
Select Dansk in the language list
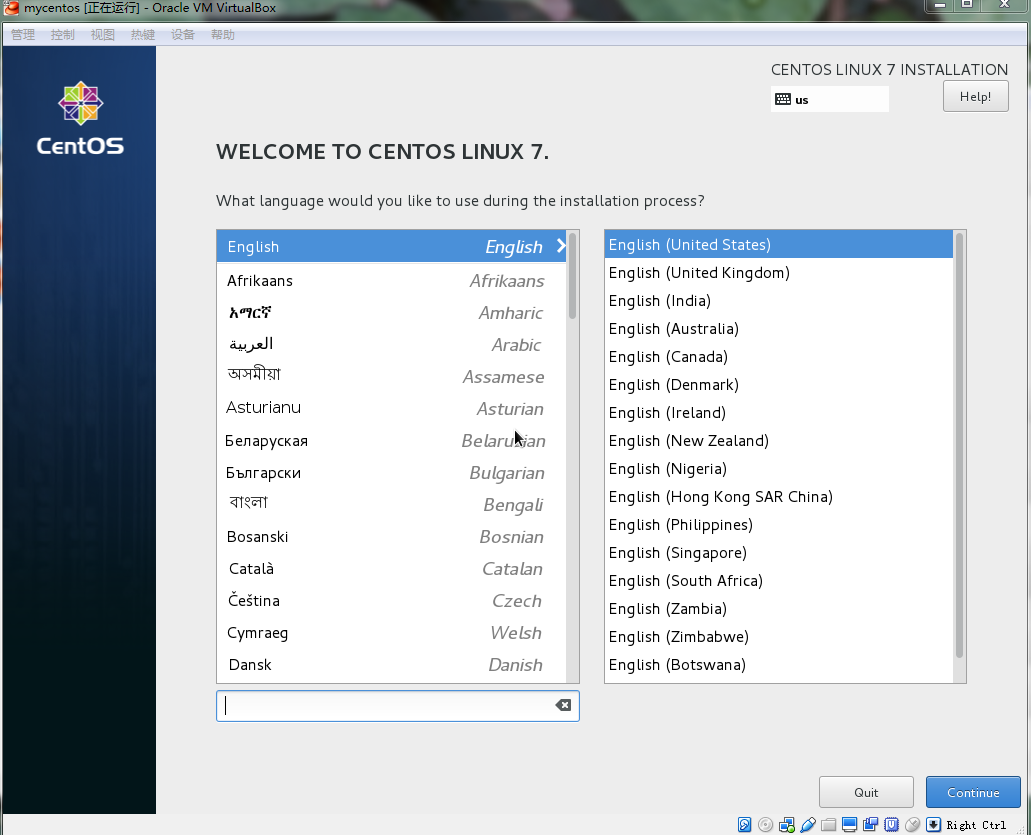pyautogui.click(x=391, y=665)
